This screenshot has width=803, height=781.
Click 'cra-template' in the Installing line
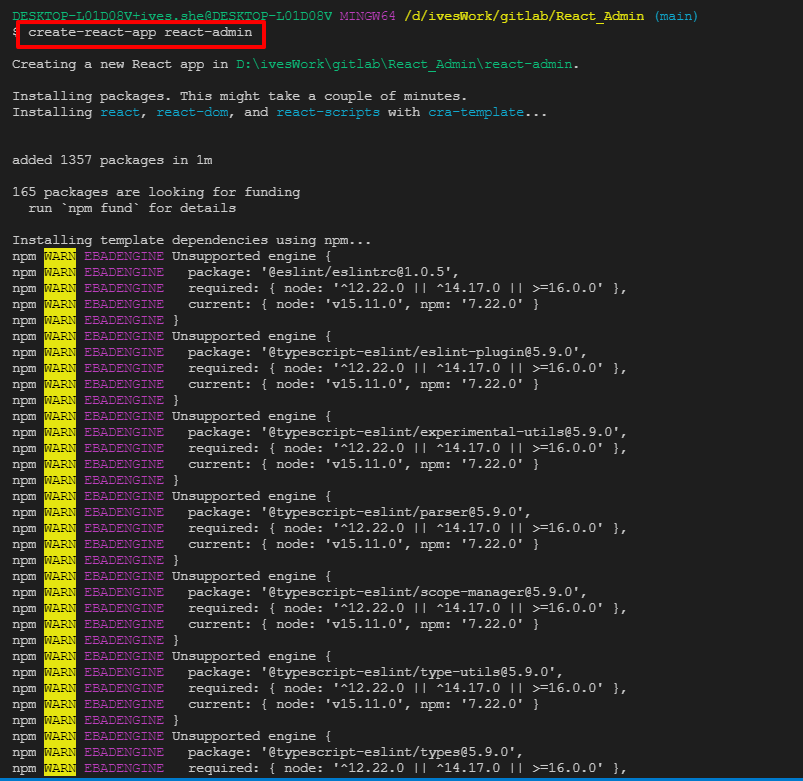coord(476,112)
